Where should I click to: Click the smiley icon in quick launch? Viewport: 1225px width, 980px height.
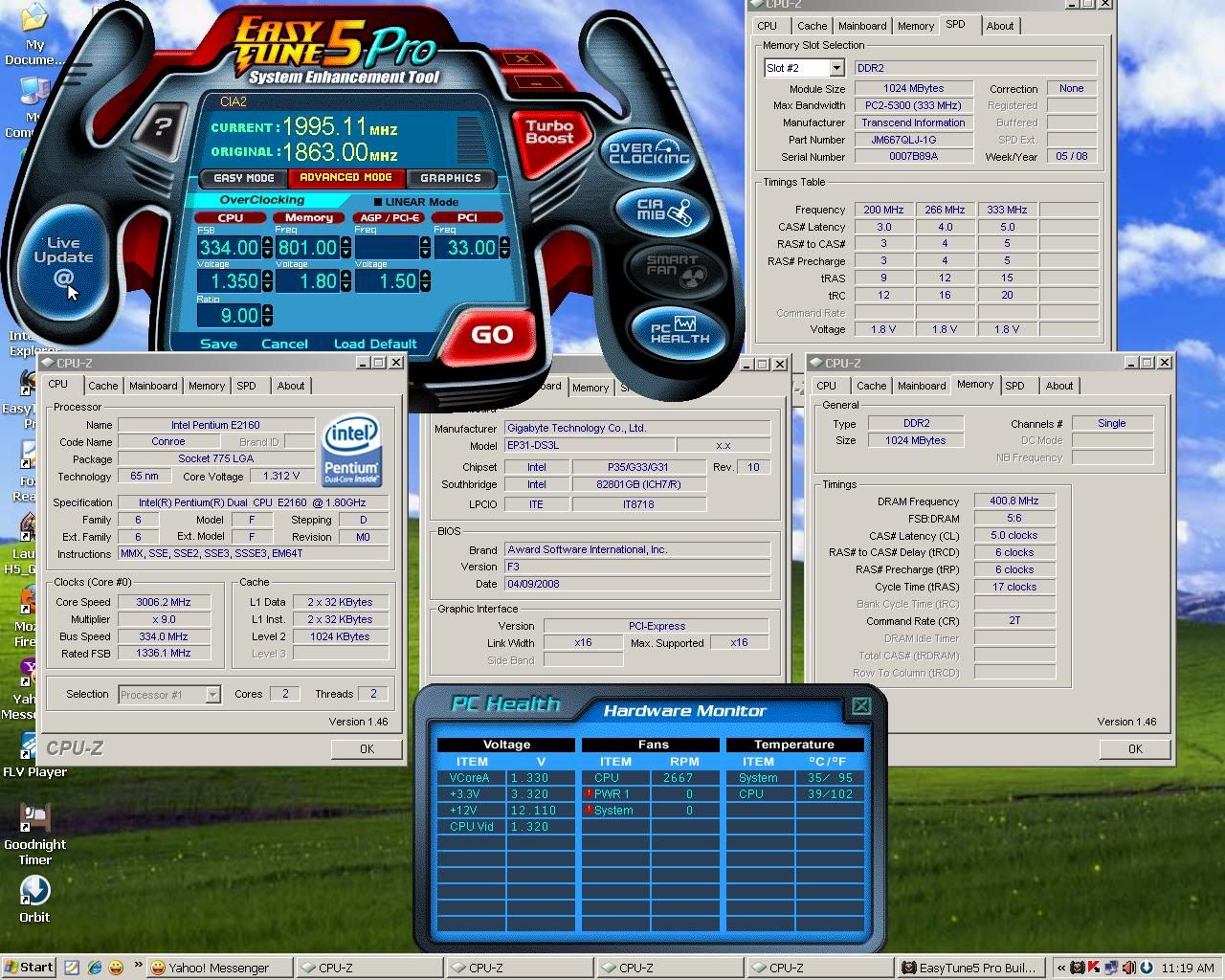(x=116, y=968)
